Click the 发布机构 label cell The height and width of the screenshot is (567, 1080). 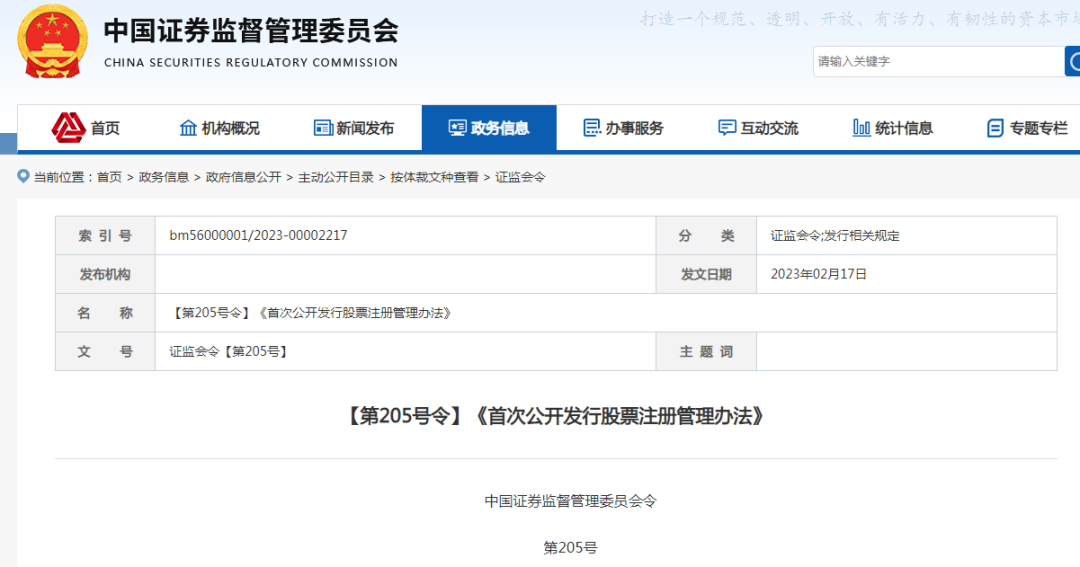pyautogui.click(x=105, y=274)
